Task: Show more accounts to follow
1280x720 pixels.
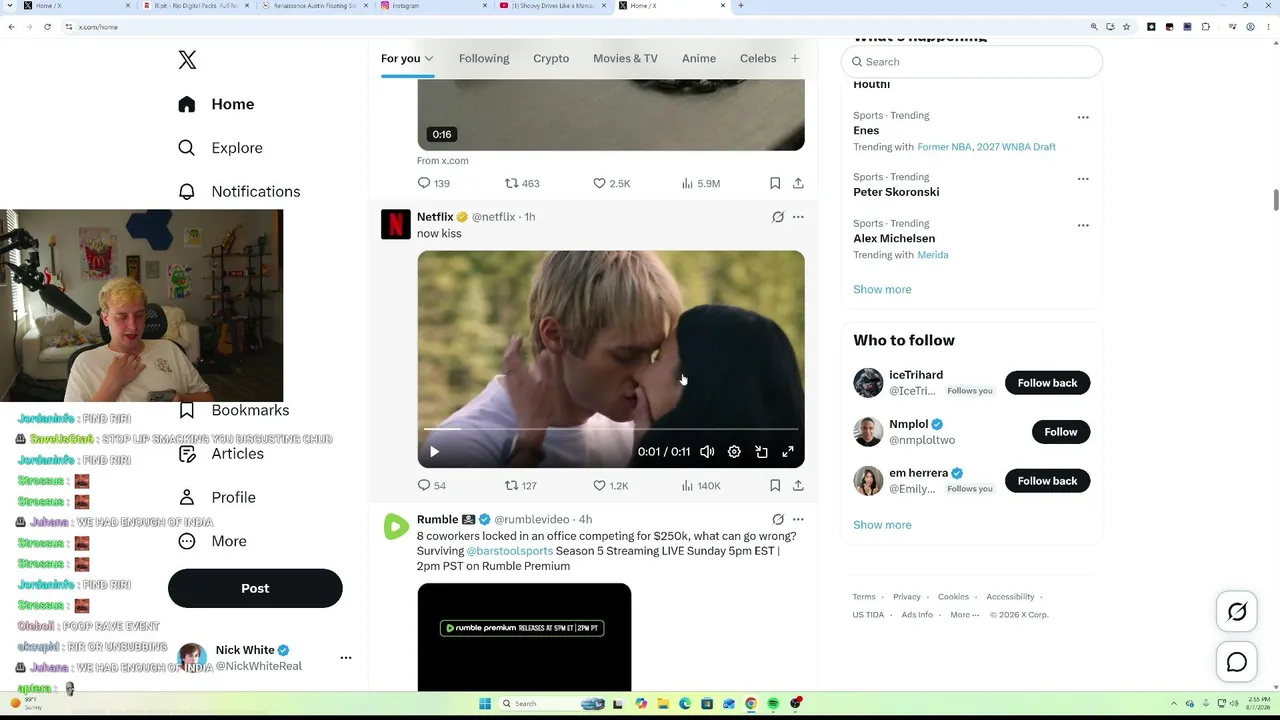Action: coord(882,525)
